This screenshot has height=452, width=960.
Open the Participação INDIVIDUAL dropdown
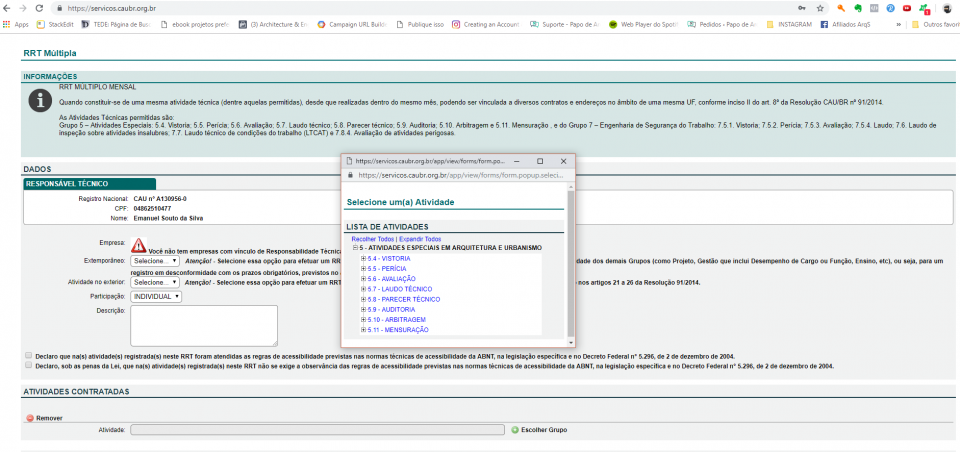[156, 296]
